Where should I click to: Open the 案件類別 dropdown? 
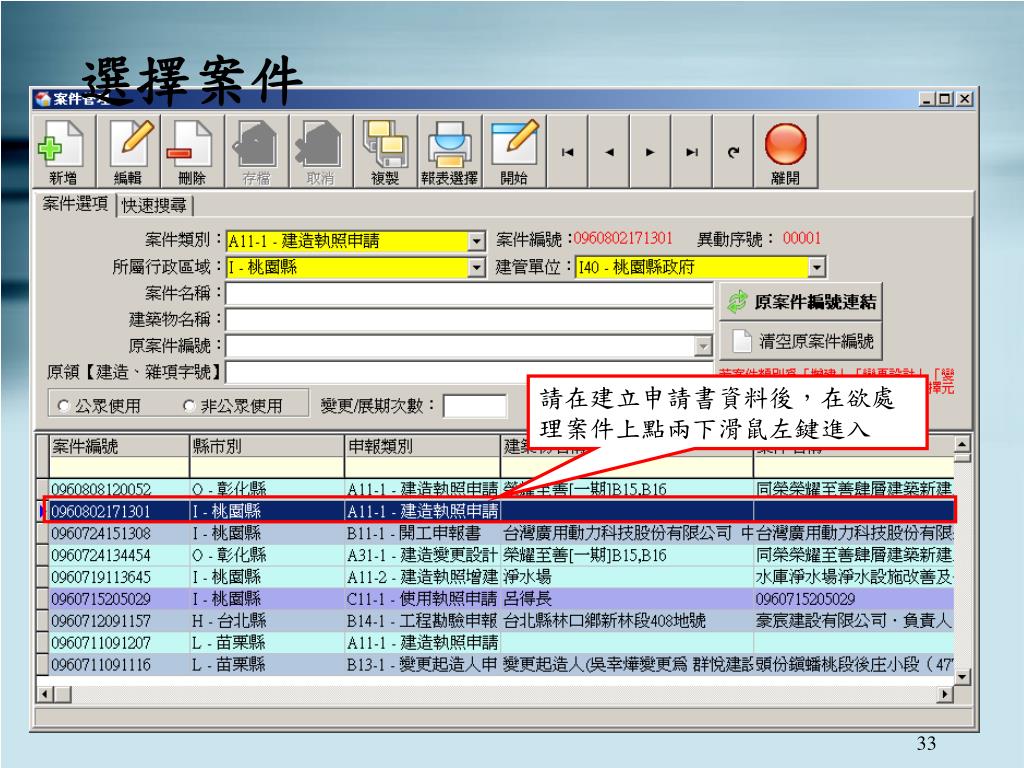tap(477, 242)
